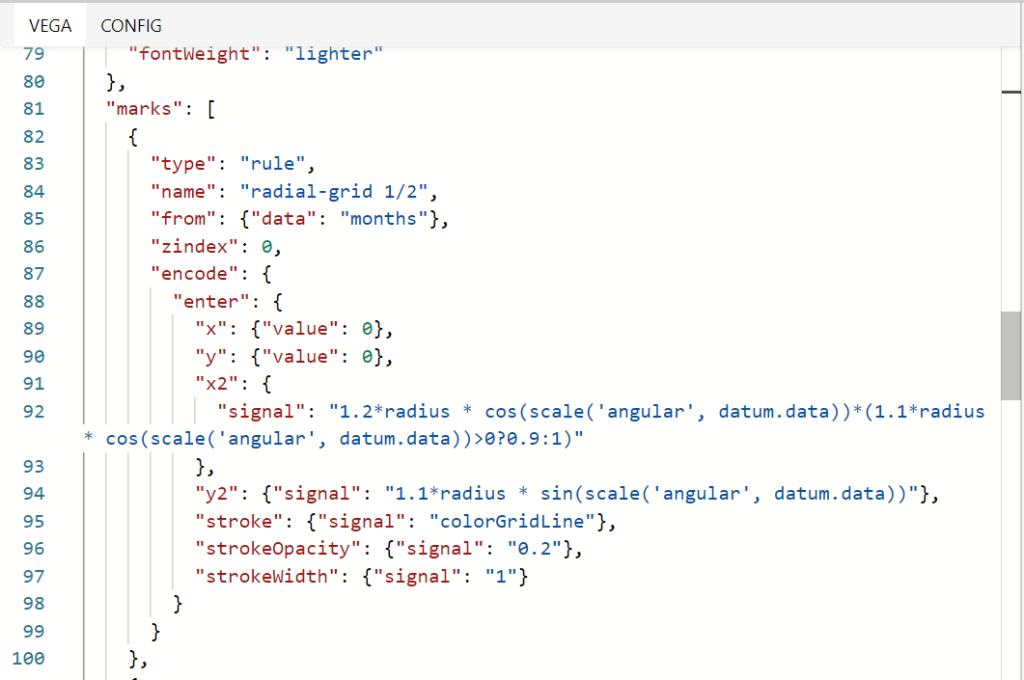Screen dimensions: 1024x680
Task: Place cursor on "strokeWidth" key
Action: coord(259,575)
